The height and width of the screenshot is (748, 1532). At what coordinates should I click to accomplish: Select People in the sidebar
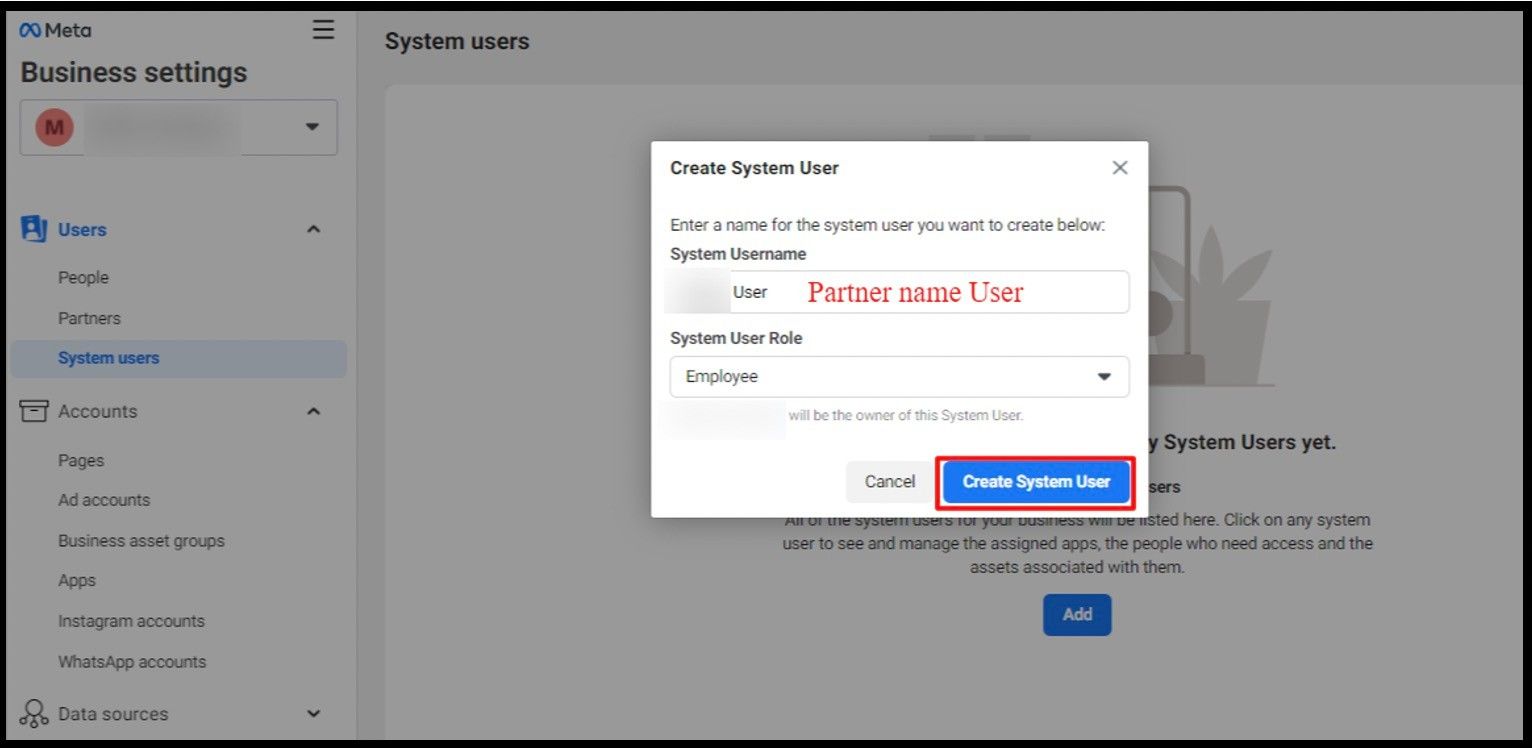tap(83, 277)
